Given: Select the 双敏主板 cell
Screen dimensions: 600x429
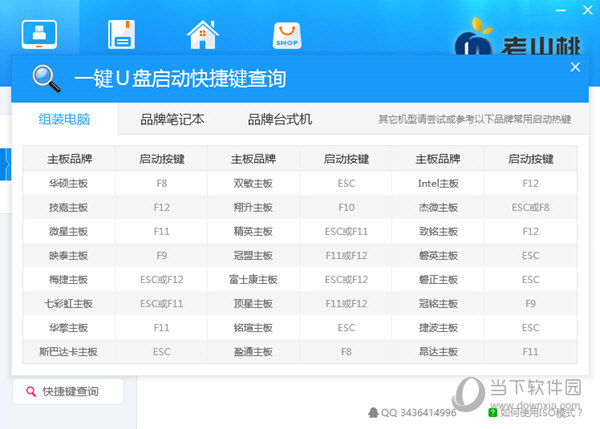Looking at the screenshot, I should (253, 183).
